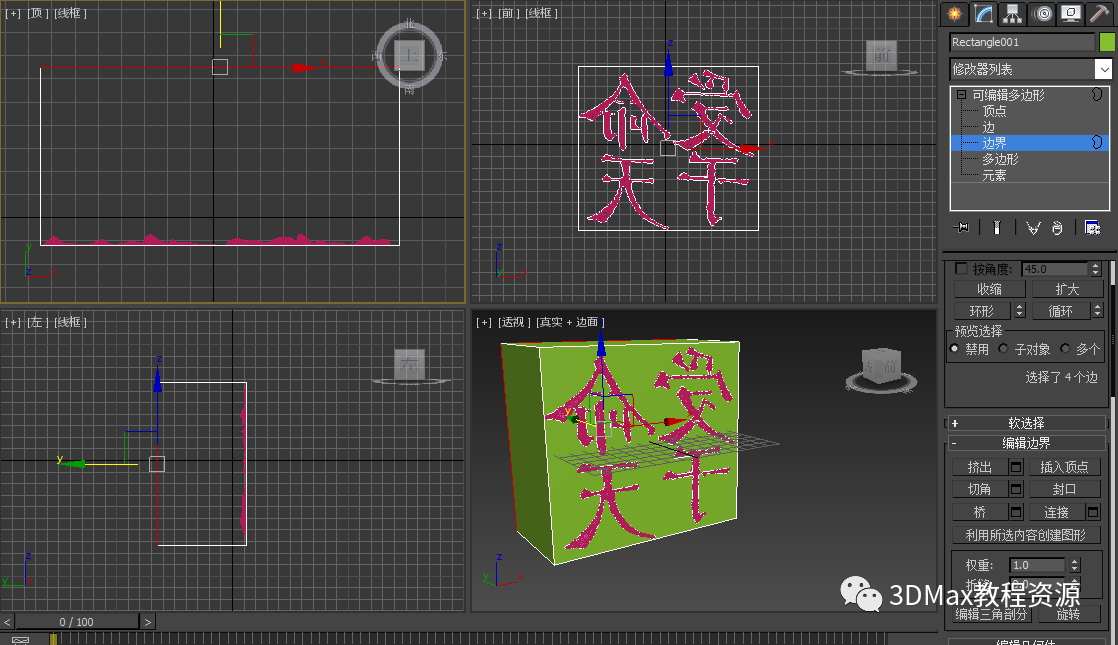Open the 修改器列表 modifier list dropdown
1118x645 pixels.
coord(1103,69)
